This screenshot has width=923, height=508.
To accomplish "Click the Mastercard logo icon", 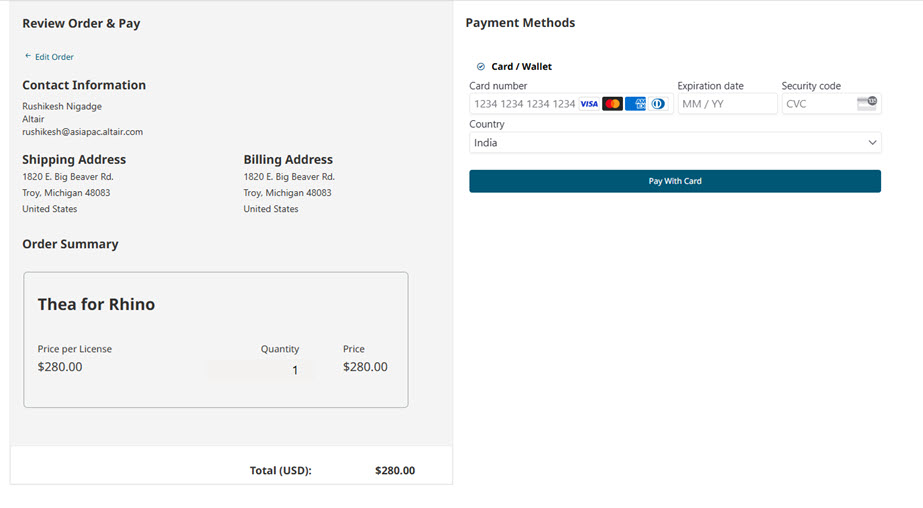I will coord(612,104).
